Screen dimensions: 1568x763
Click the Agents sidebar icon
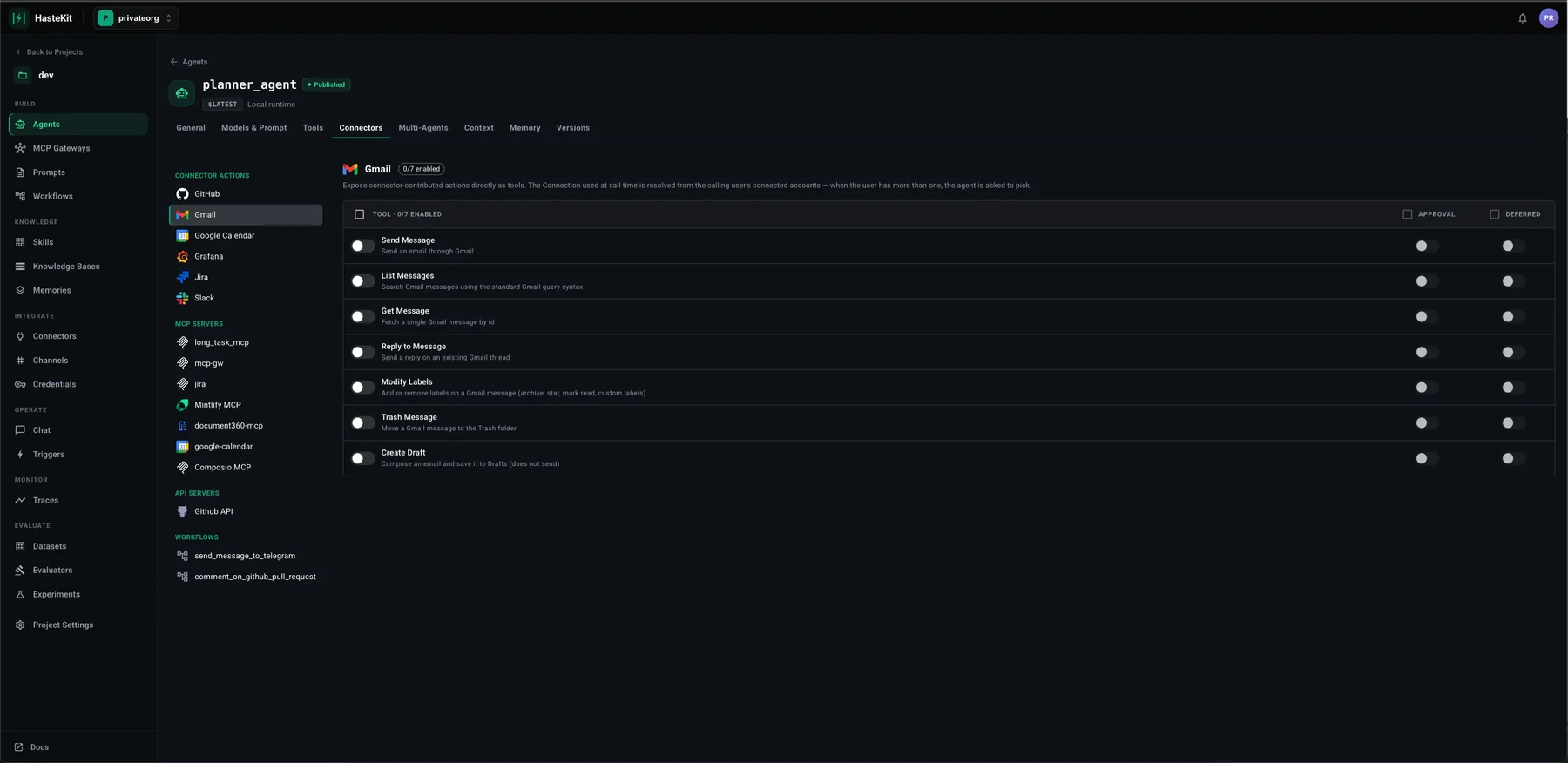coord(20,125)
